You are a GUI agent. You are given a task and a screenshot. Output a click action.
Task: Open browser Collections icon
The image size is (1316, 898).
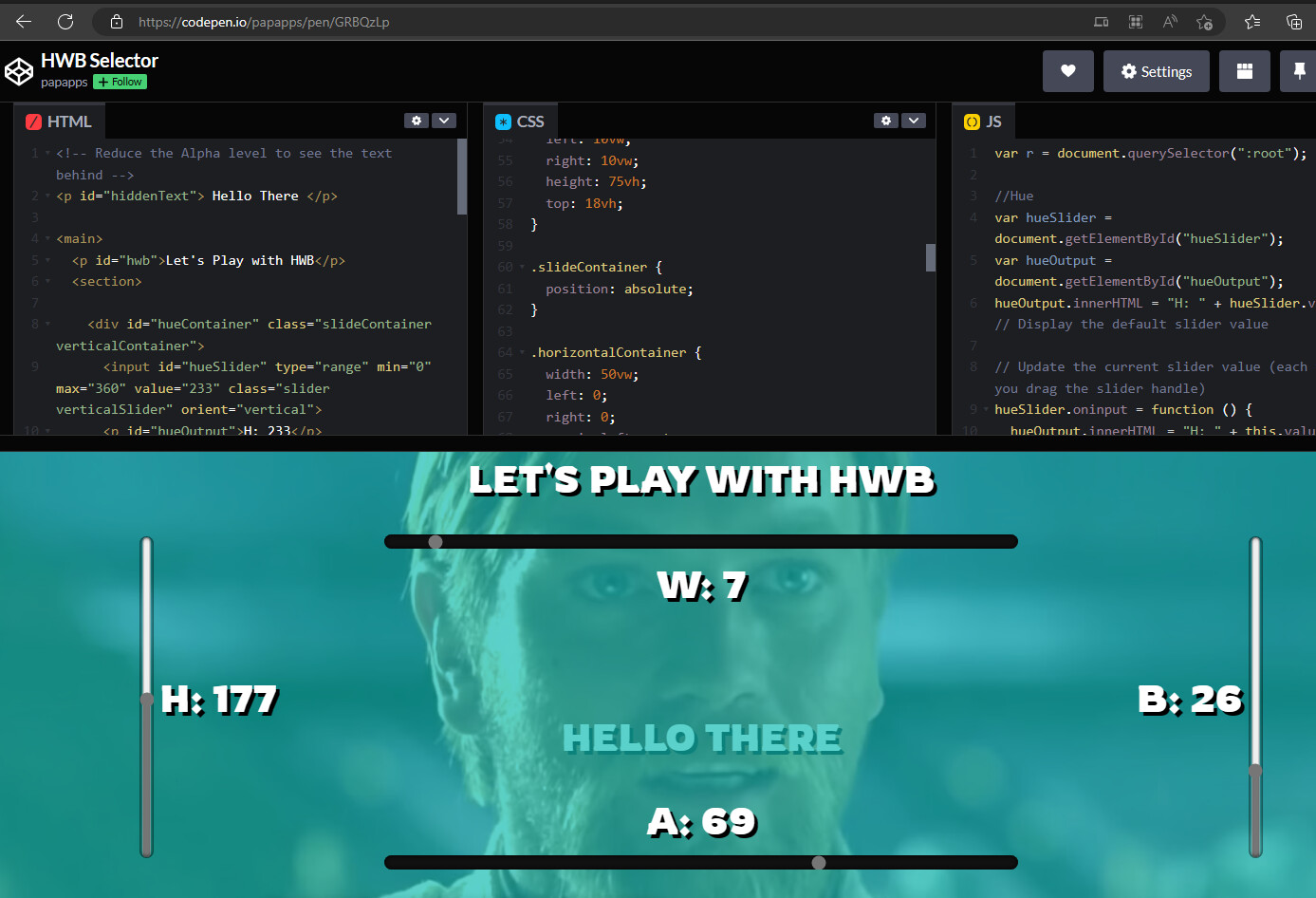1294,21
